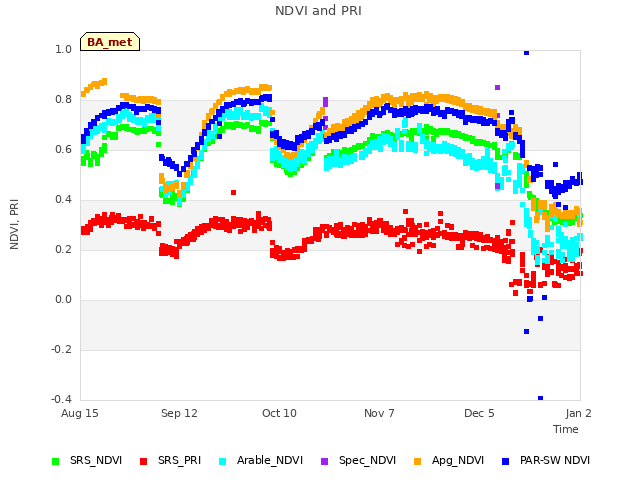Toggle the SRS_NDVI legend label

(x=96, y=460)
